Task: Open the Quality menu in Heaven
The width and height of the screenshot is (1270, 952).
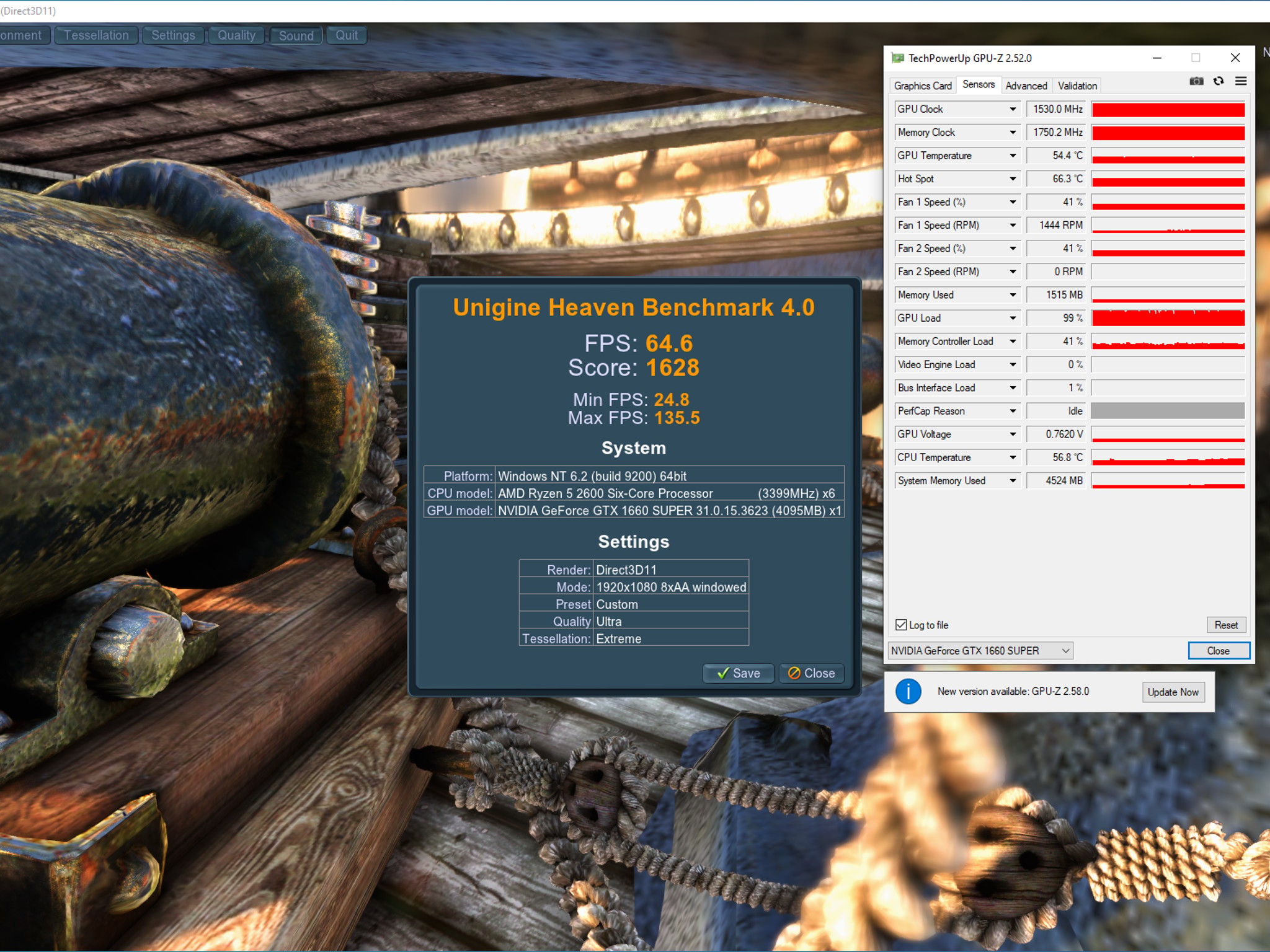Action: click(x=236, y=35)
